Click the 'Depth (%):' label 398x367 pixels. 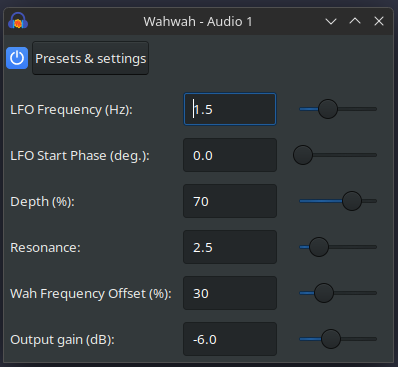tap(42, 202)
